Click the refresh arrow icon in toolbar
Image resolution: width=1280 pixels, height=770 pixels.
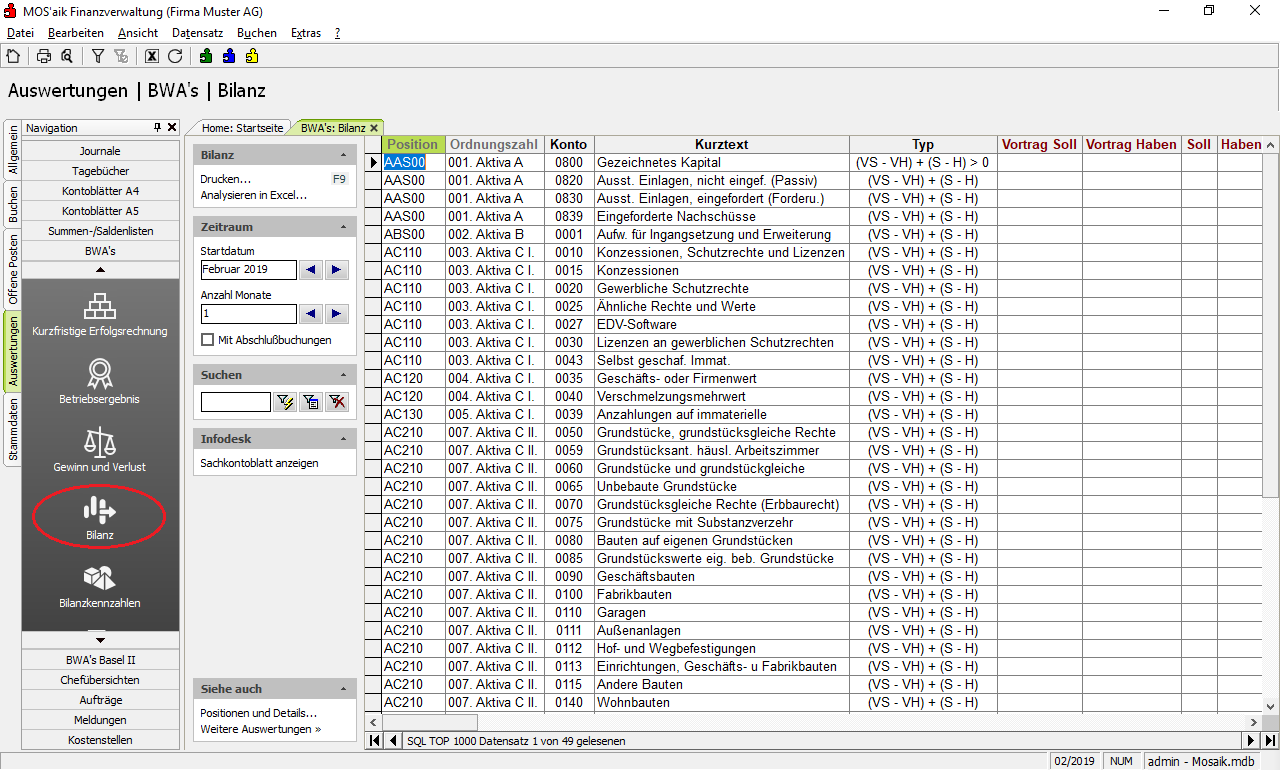pyautogui.click(x=175, y=56)
